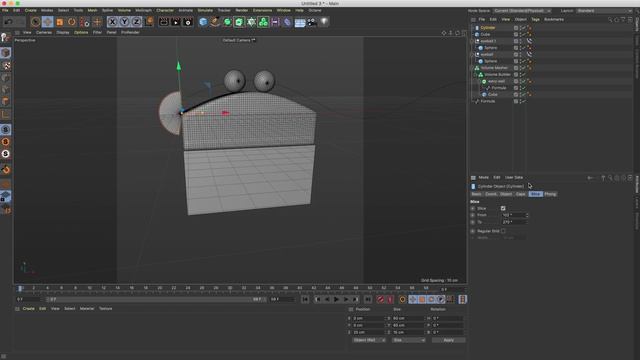640x360 pixels.
Task: Click the From angle stepper arrows
Action: pyautogui.click(x=527, y=215)
